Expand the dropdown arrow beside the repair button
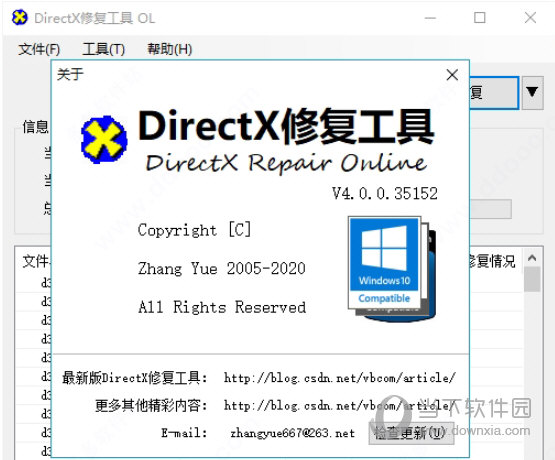The width and height of the screenshot is (555, 460). tap(532, 92)
